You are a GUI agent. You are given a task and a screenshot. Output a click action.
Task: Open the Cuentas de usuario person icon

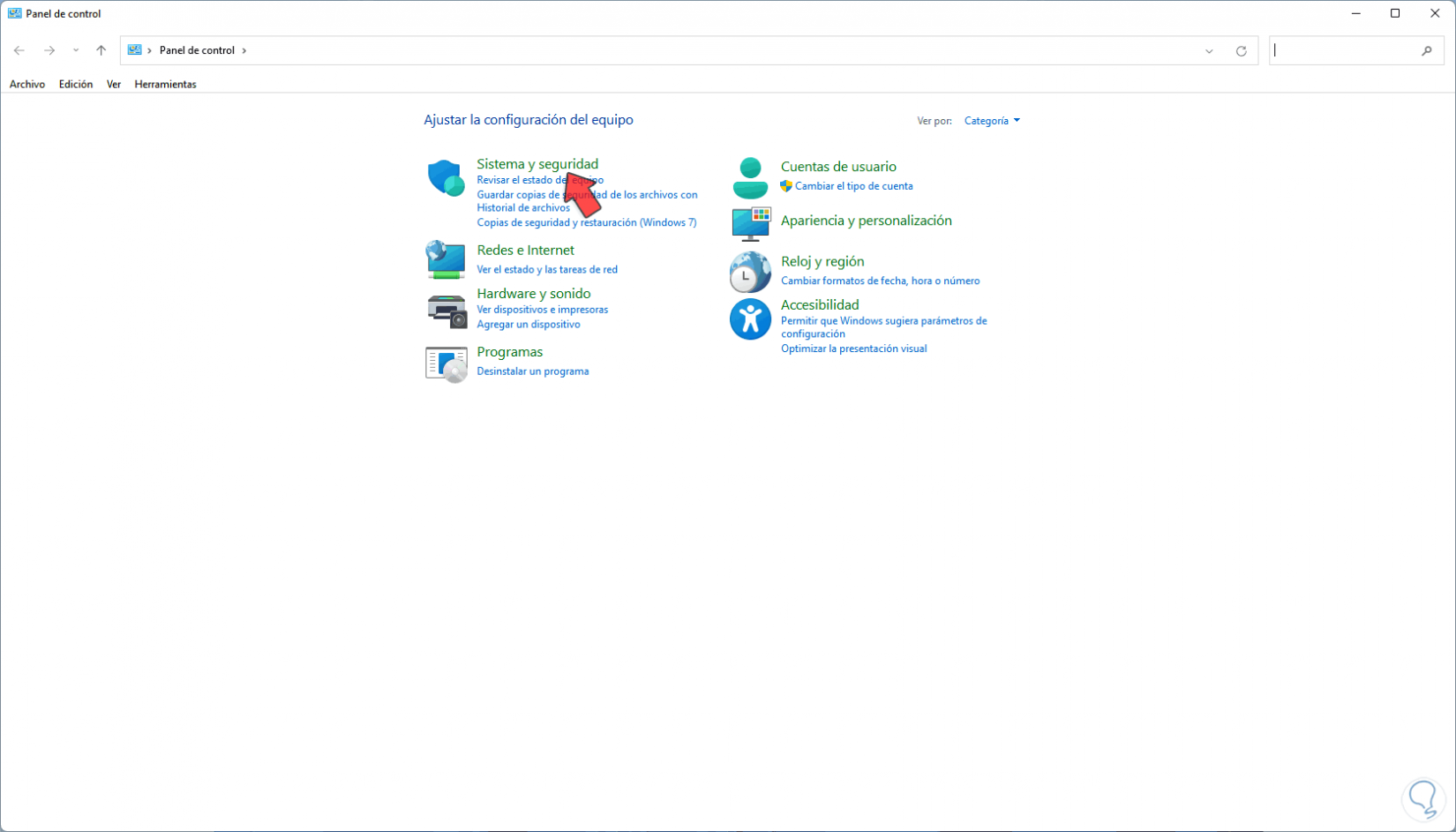pyautogui.click(x=750, y=178)
